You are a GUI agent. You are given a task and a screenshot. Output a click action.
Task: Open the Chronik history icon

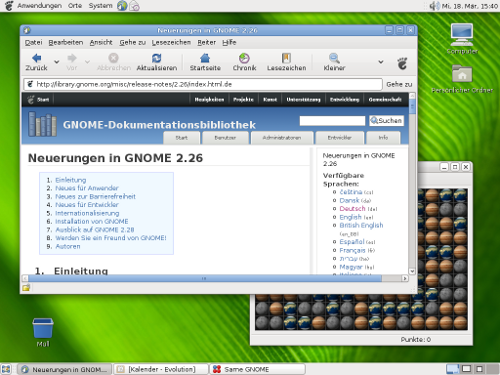coord(244,58)
